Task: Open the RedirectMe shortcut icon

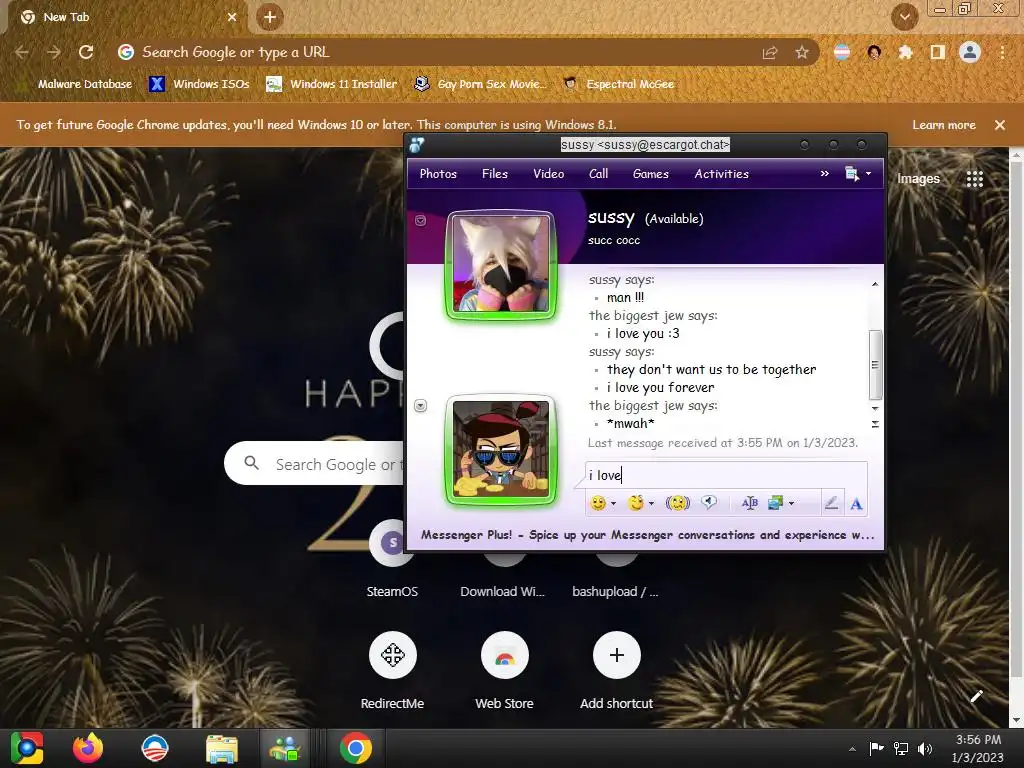Action: [x=392, y=655]
